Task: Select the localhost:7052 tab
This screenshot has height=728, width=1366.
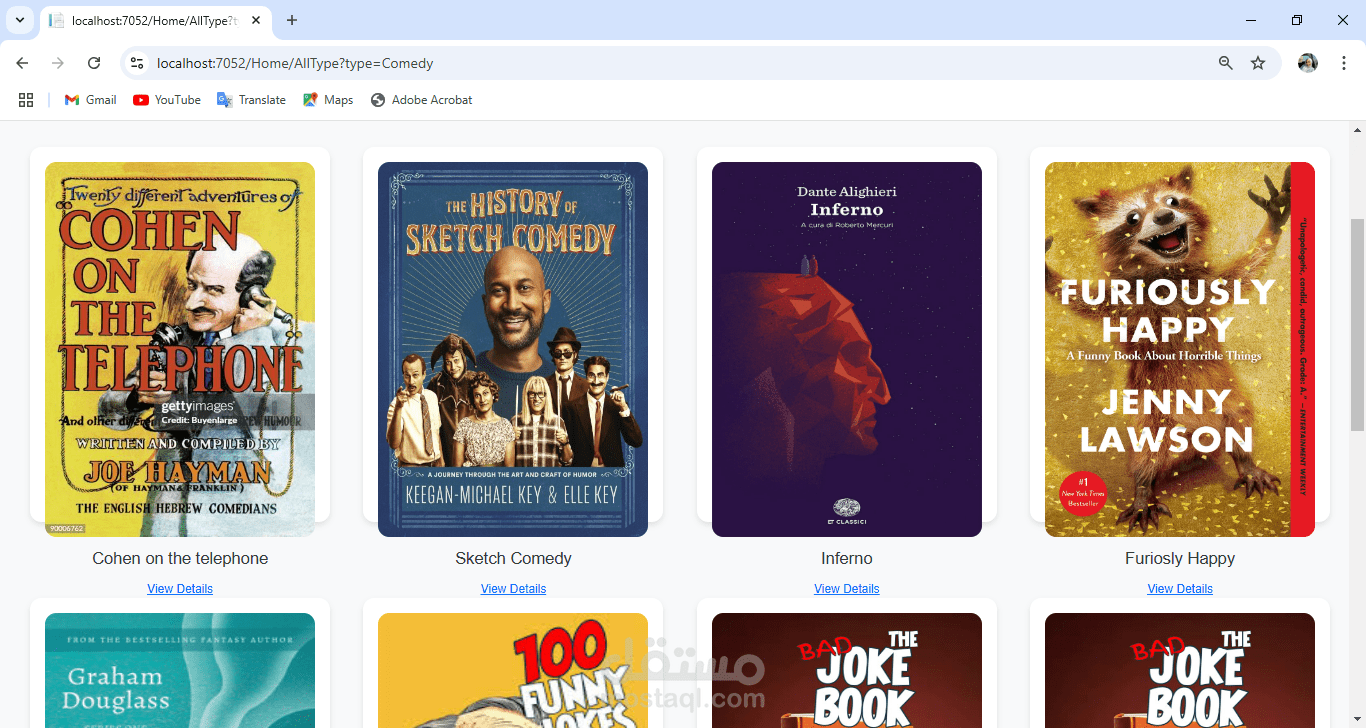Action: [155, 21]
